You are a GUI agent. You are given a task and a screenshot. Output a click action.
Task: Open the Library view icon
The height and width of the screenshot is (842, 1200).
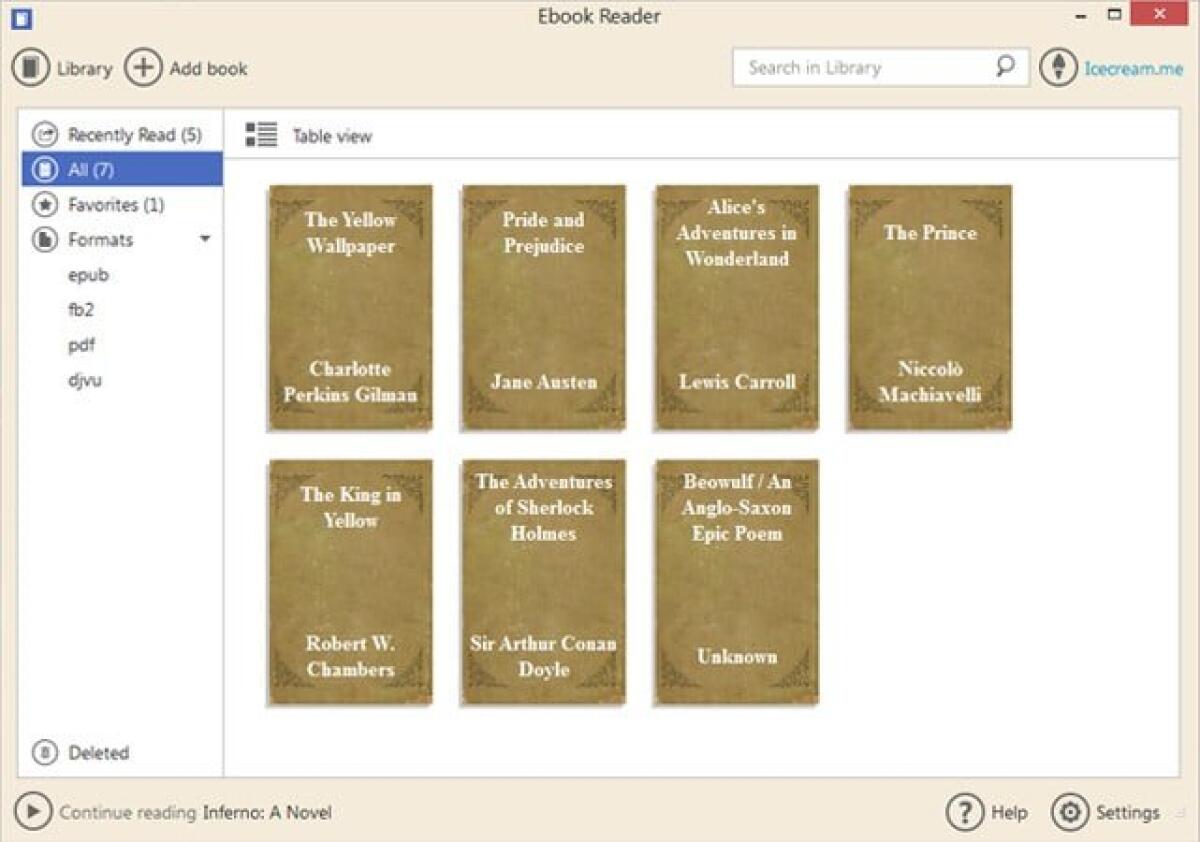31,67
